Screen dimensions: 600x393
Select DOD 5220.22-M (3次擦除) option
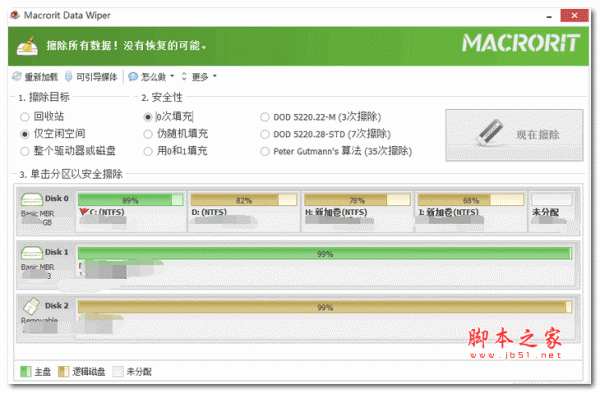(x=265, y=117)
